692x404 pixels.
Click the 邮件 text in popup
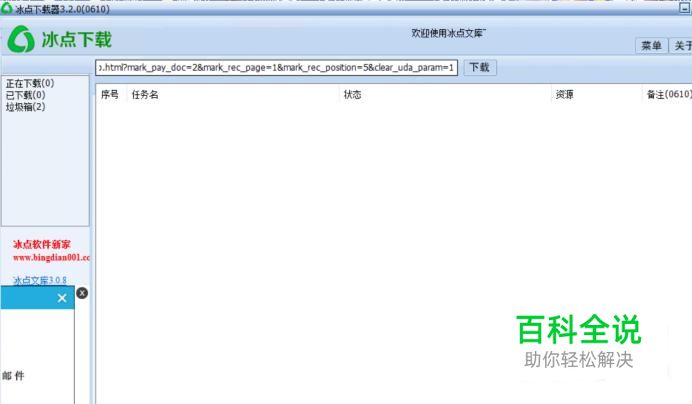pos(13,375)
